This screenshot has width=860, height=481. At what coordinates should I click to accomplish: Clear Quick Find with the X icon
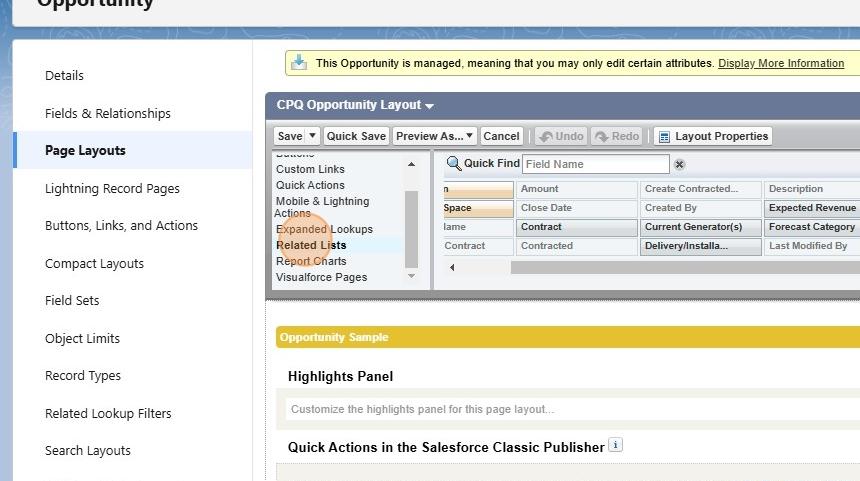point(679,165)
